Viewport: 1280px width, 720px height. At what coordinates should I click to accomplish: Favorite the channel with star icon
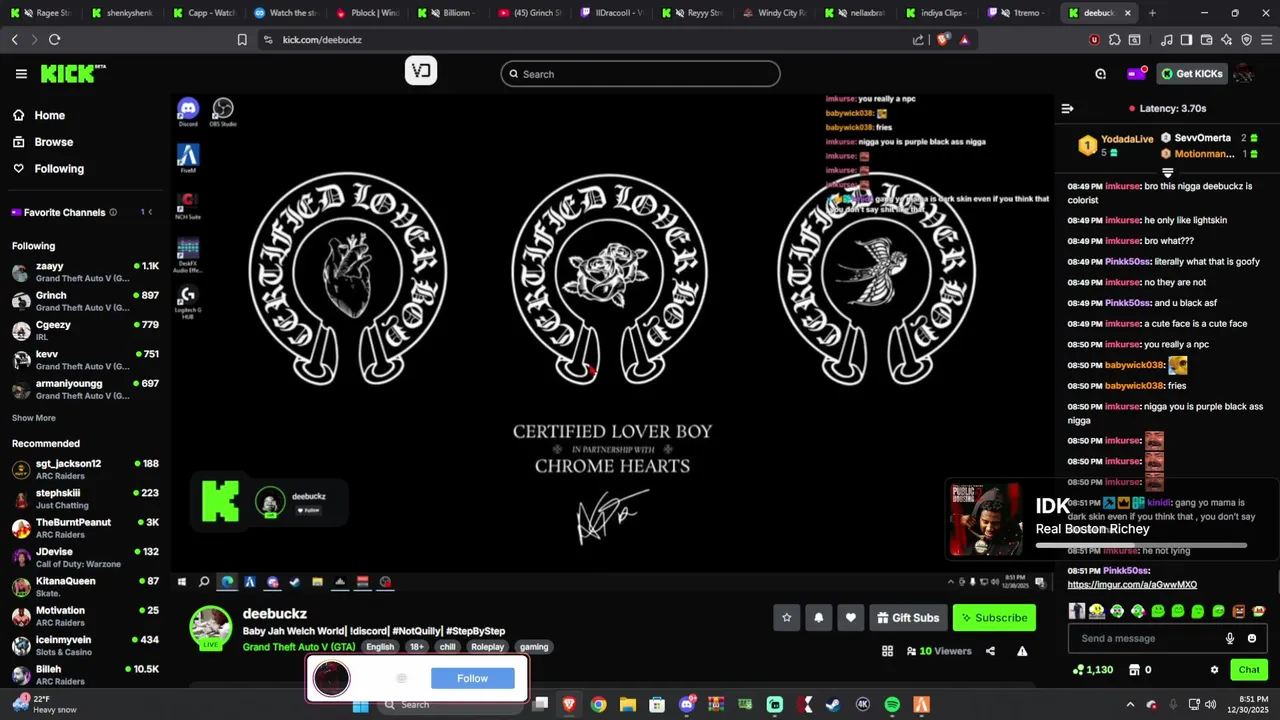786,618
